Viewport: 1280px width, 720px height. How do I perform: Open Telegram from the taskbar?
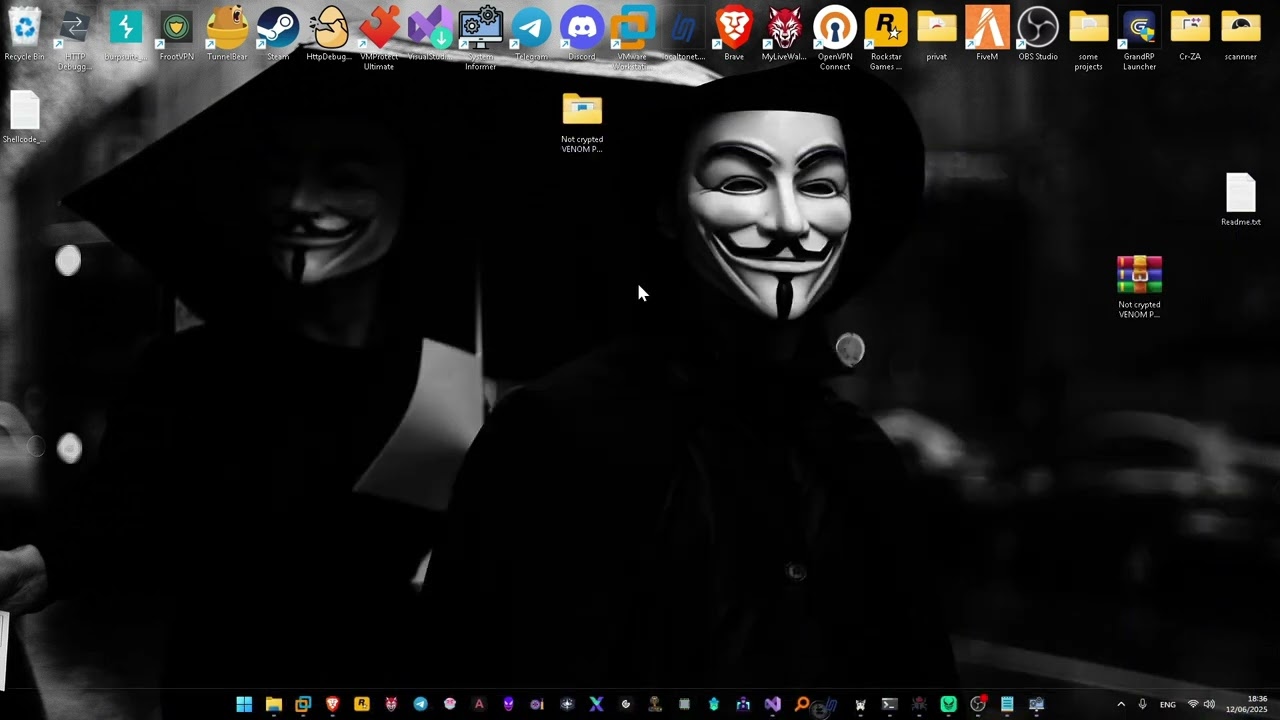coord(420,704)
